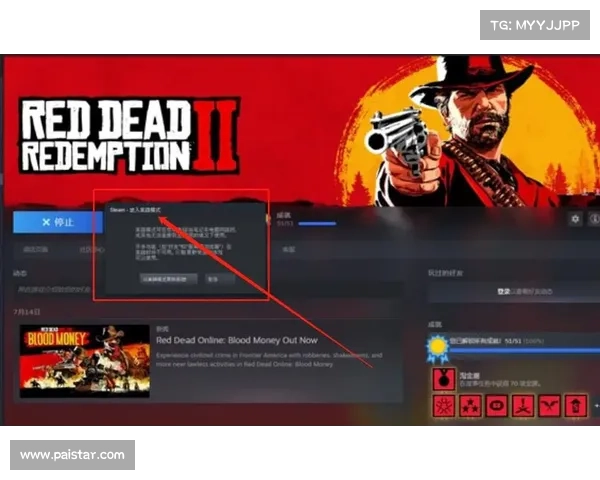
Task: Confirm restart in offline mode dialog button
Action: tap(169, 279)
